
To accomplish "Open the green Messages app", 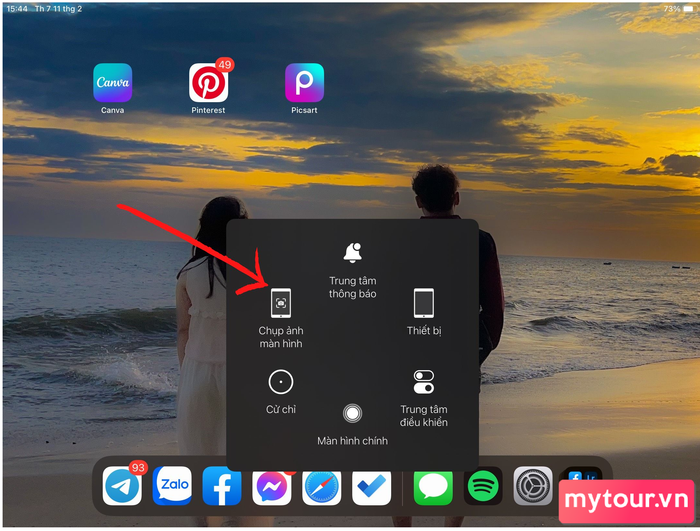I will tap(433, 488).
